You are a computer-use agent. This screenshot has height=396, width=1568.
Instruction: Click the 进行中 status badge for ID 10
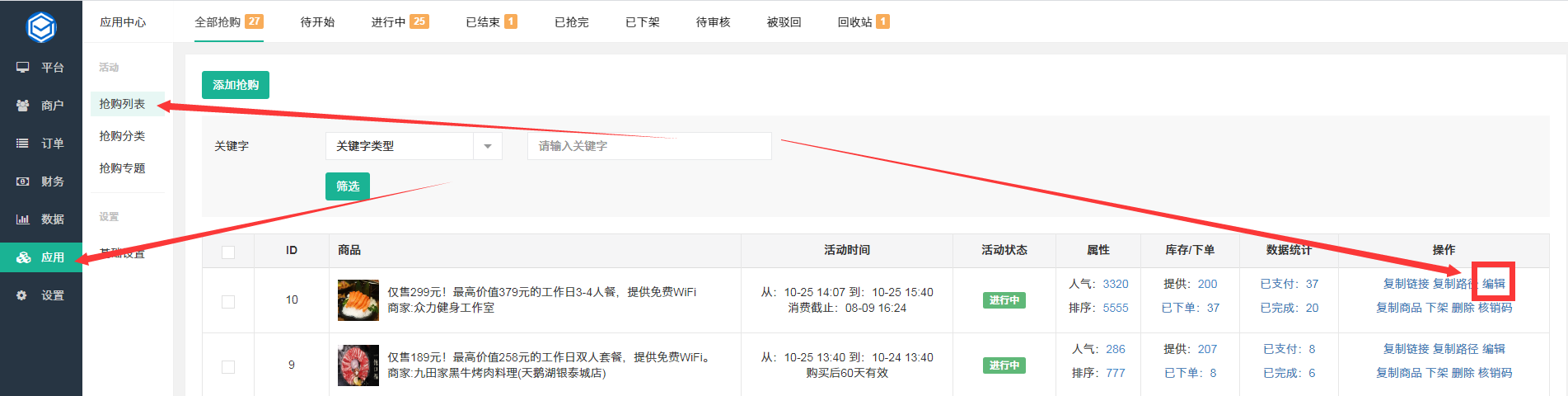coord(1004,300)
